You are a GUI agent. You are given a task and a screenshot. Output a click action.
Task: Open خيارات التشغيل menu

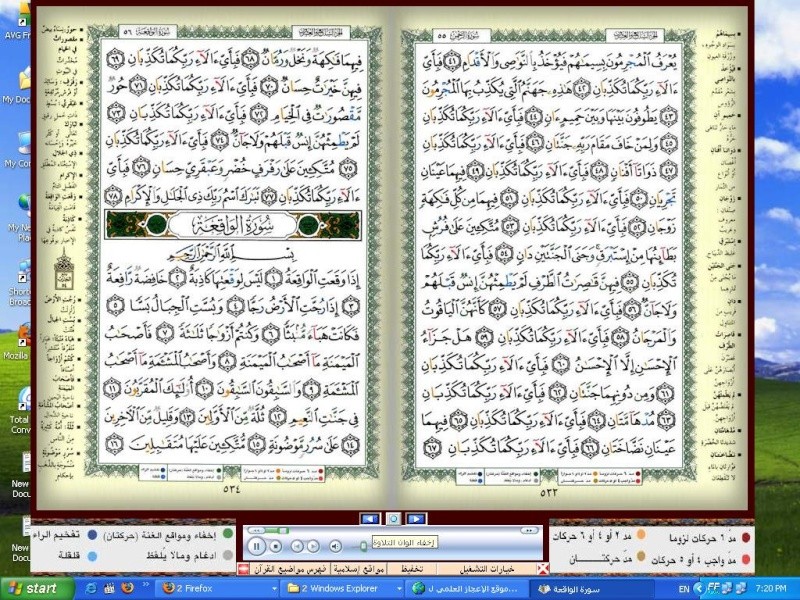(487, 568)
